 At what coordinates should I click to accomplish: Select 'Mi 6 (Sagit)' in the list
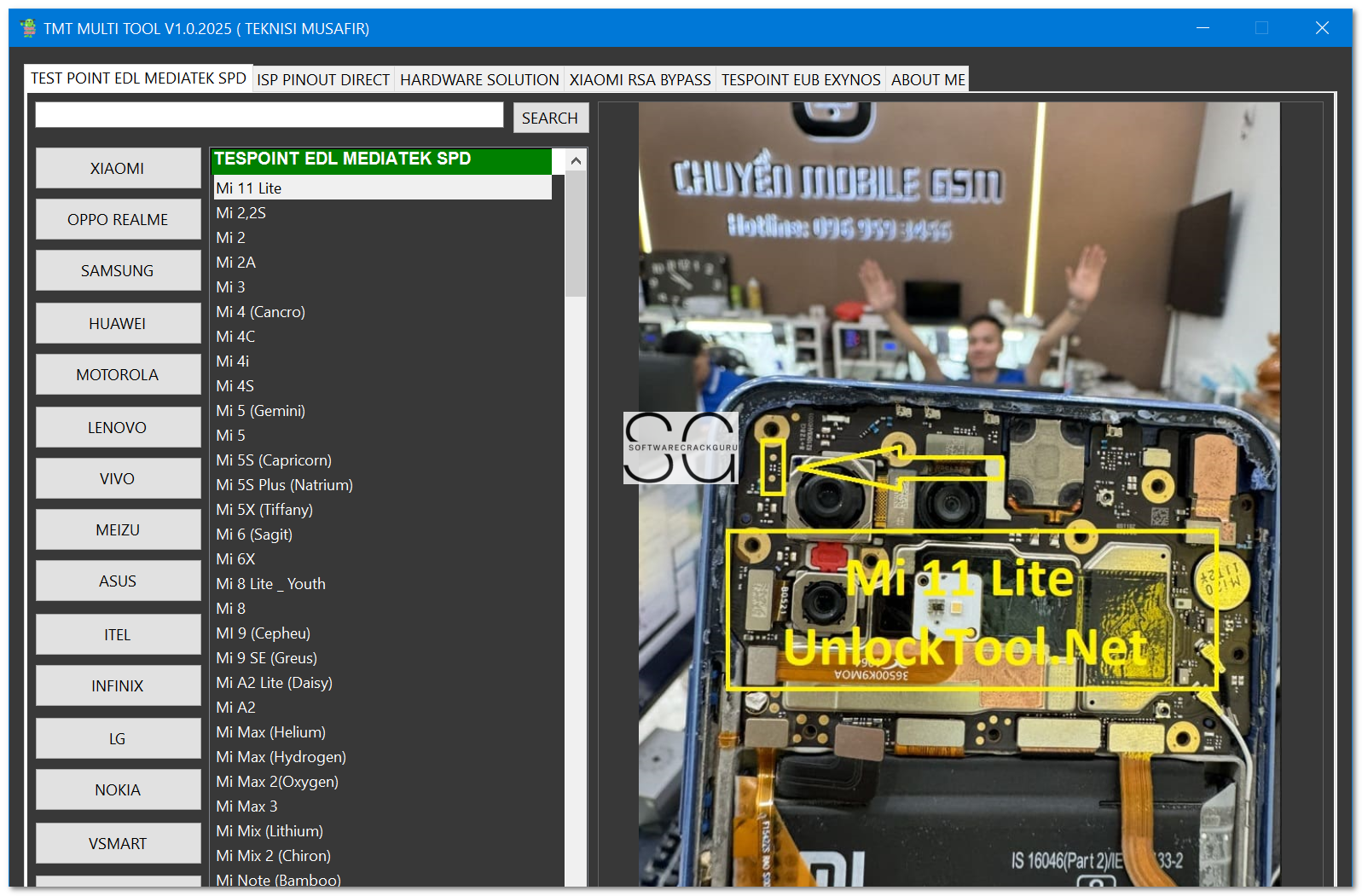click(x=383, y=534)
